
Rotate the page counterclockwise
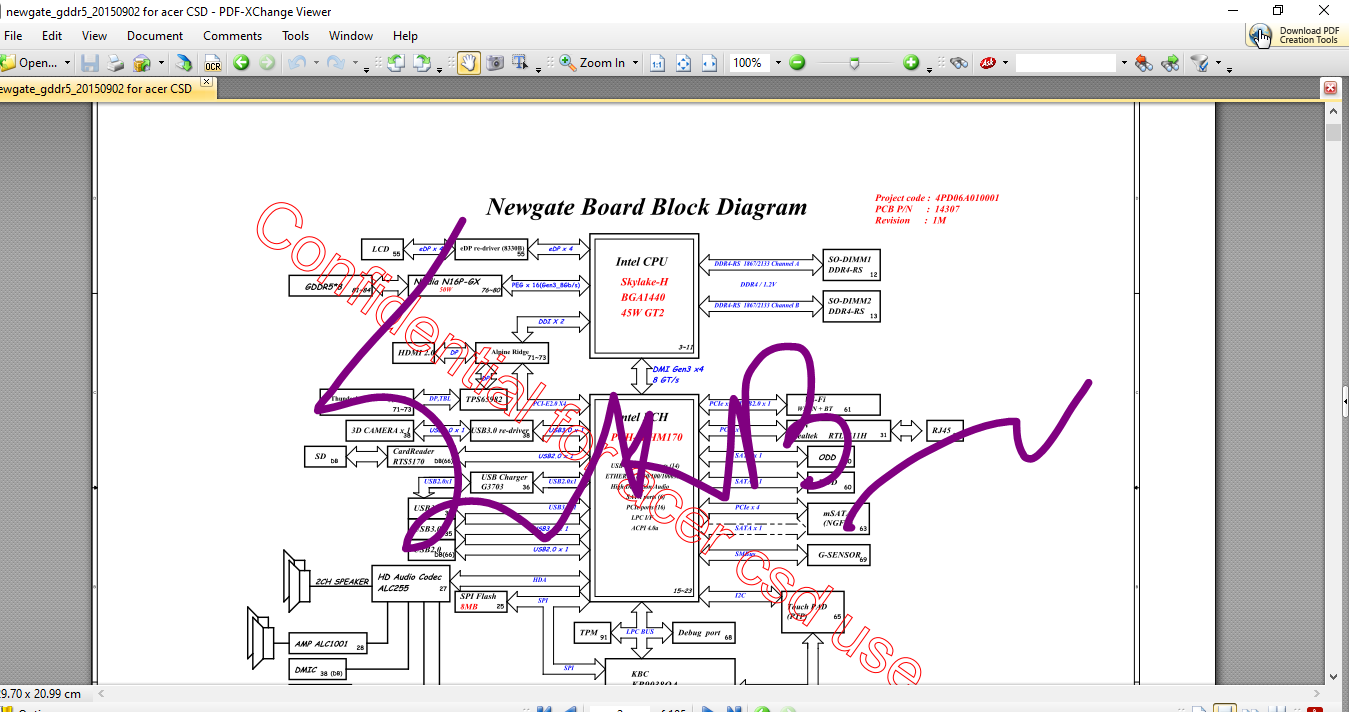pyautogui.click(x=395, y=63)
